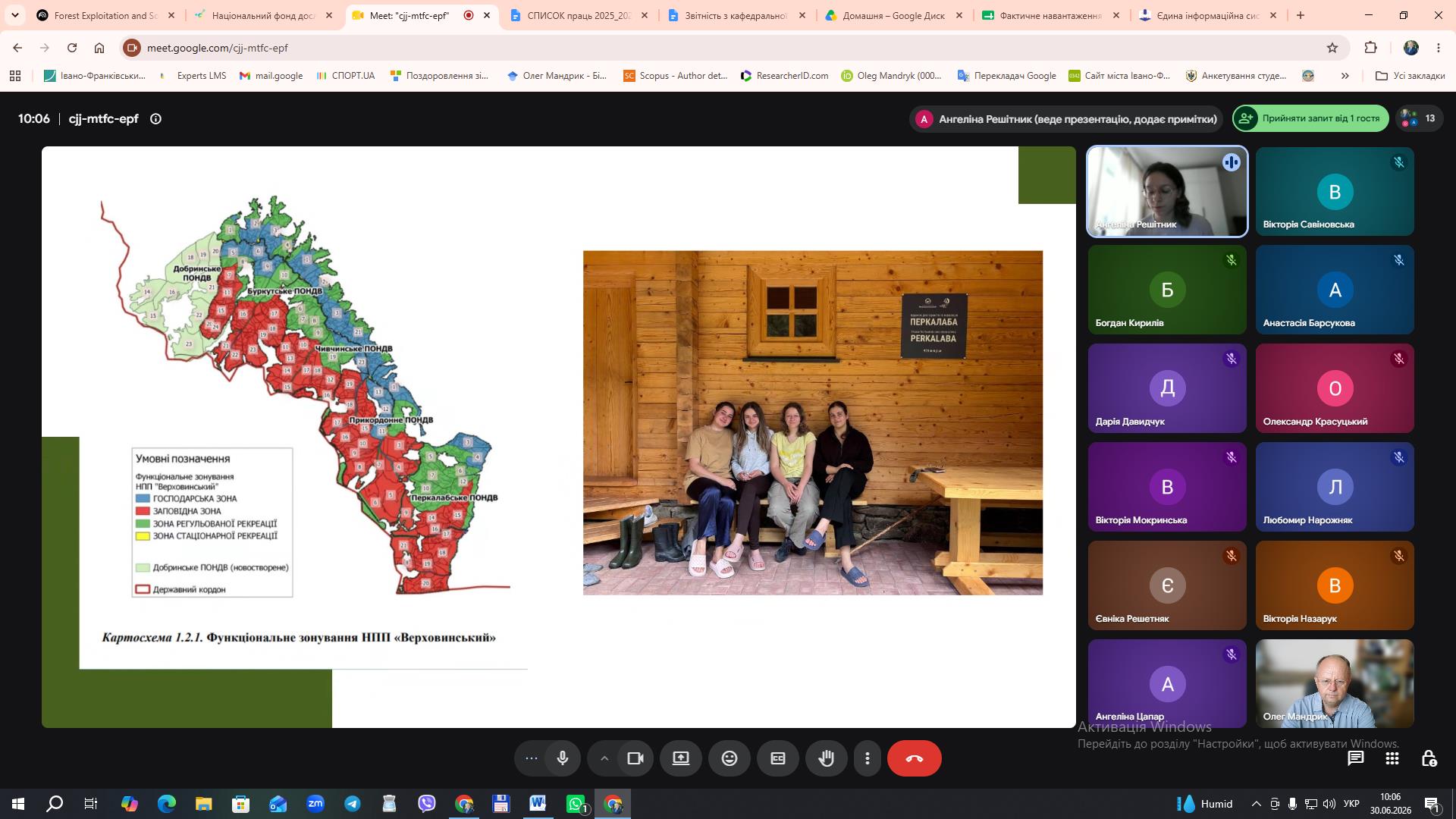Image resolution: width=1456 pixels, height=819 pixels.
Task: Toggle closed captions button
Action: 777,758
